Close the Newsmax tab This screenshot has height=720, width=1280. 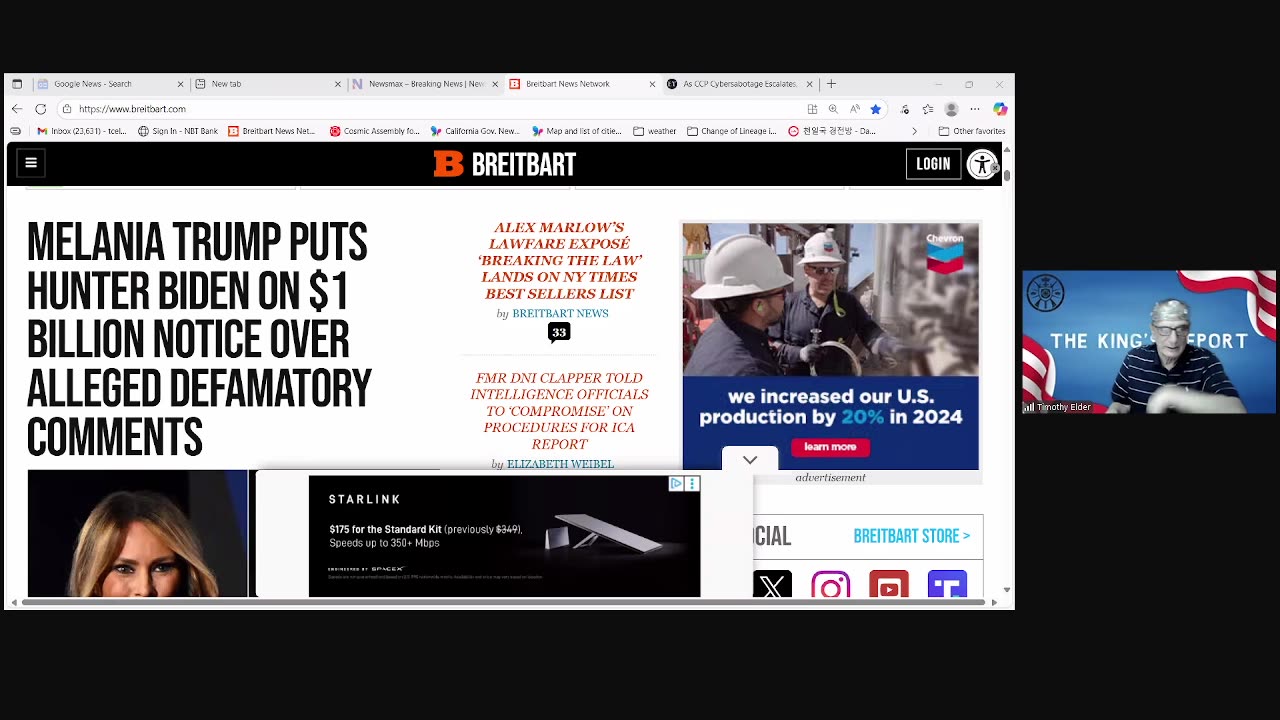495,84
